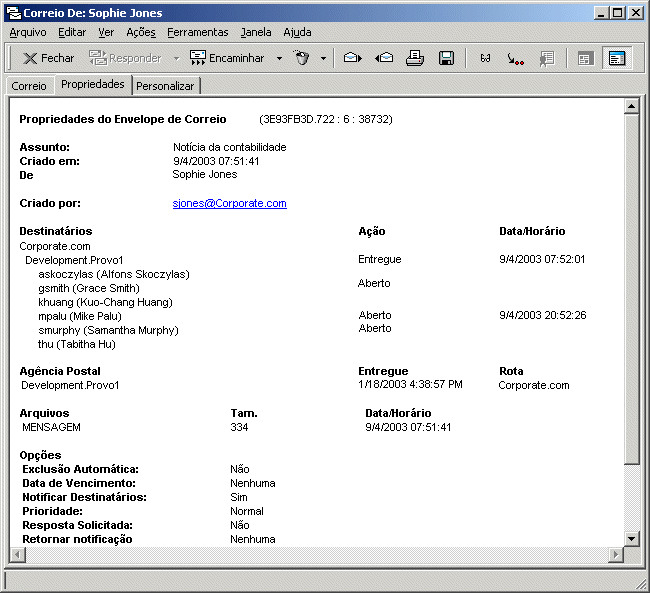The height and width of the screenshot is (593, 650).
Task: Click the floppy disk save icon
Action: click(x=446, y=58)
